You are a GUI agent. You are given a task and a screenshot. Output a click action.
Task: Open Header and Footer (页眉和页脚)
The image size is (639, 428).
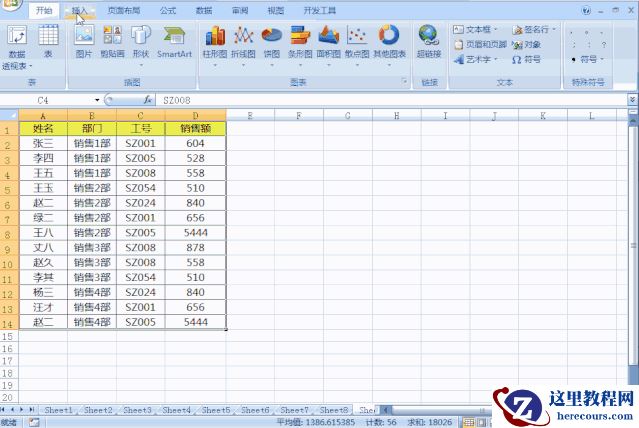pos(480,44)
